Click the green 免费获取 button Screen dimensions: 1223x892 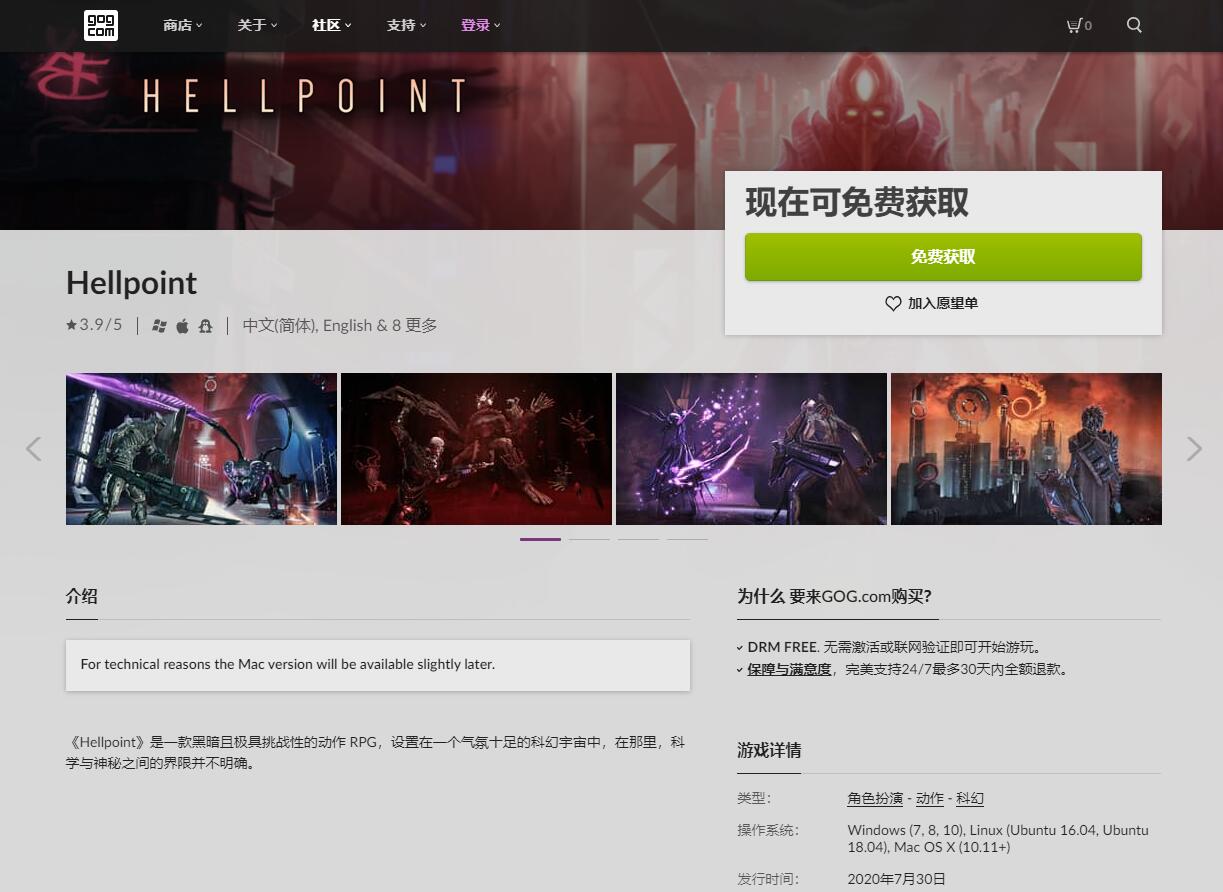(943, 257)
